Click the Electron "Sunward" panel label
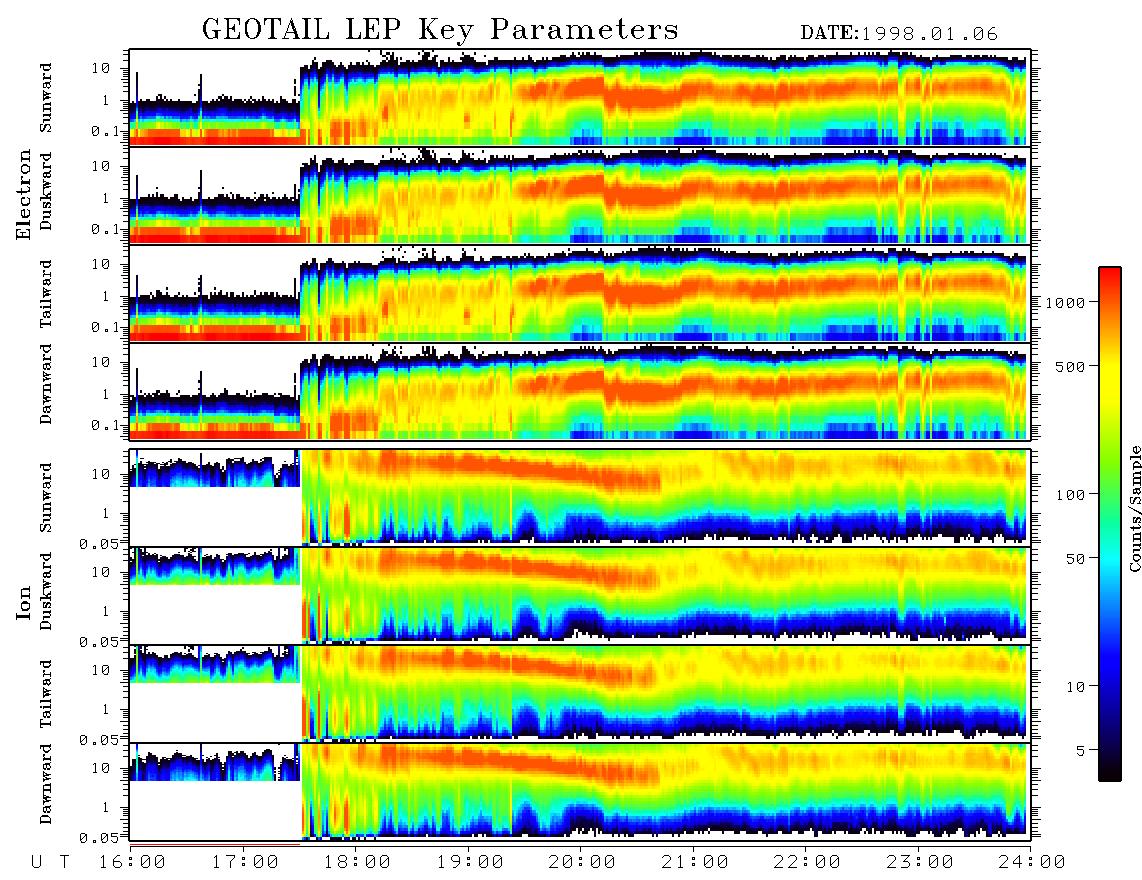The width and height of the screenshot is (1142, 880). (46, 98)
